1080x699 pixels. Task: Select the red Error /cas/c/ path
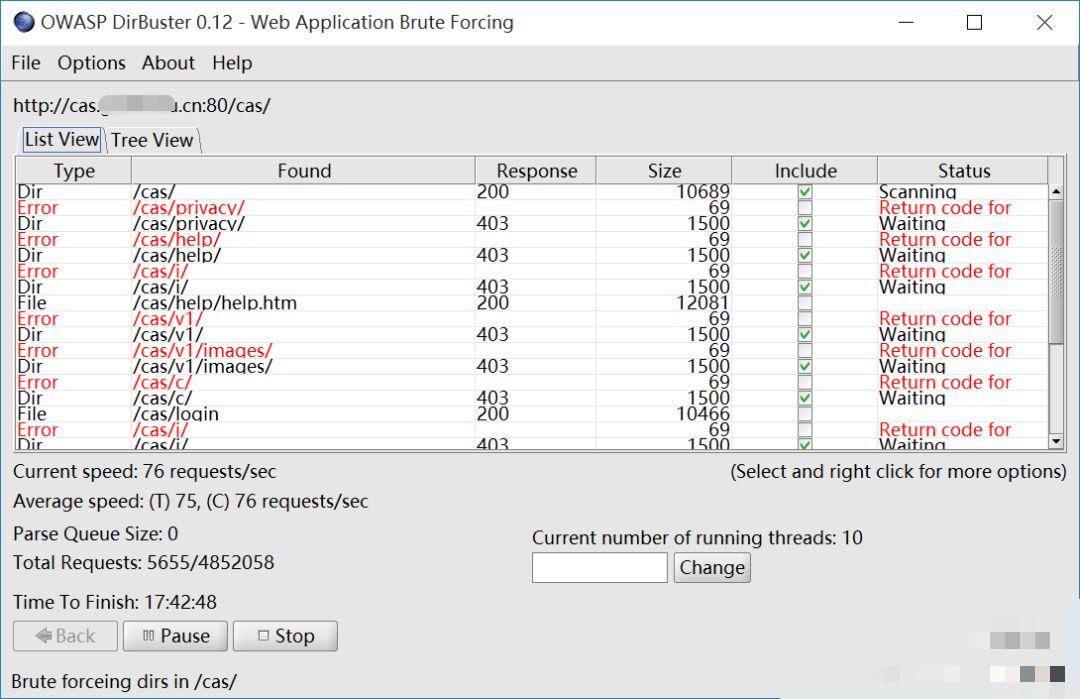pyautogui.click(x=163, y=382)
